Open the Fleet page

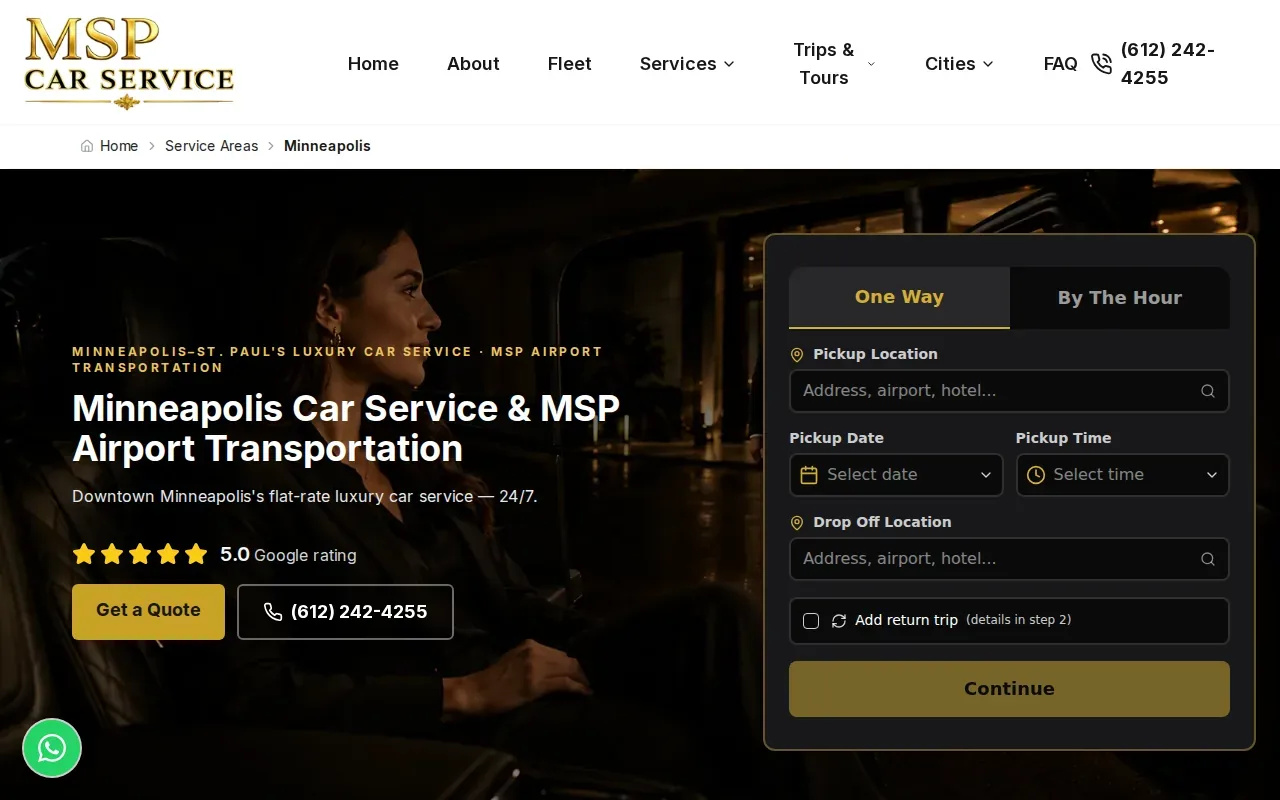(570, 64)
